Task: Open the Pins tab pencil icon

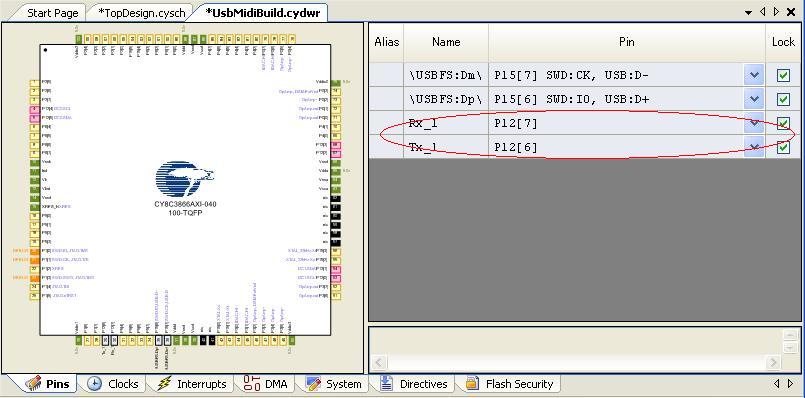Action: [x=33, y=384]
